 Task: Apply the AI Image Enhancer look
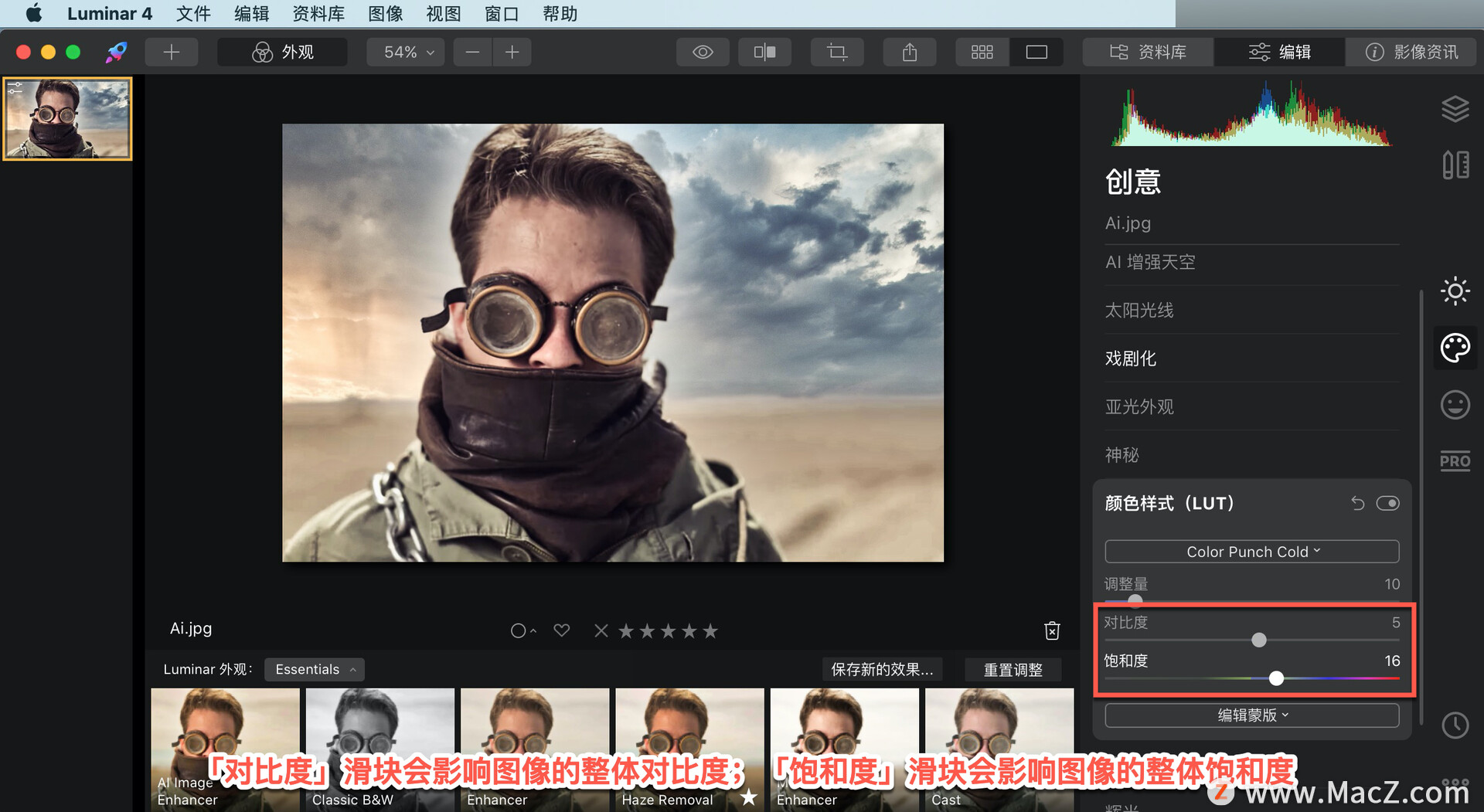tap(225, 749)
